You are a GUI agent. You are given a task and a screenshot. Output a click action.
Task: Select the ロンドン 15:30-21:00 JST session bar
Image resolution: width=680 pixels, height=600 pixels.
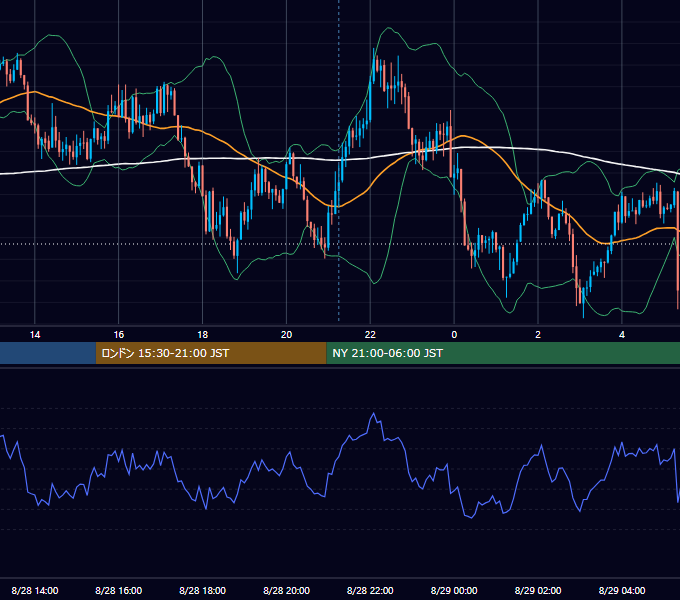pos(211,353)
